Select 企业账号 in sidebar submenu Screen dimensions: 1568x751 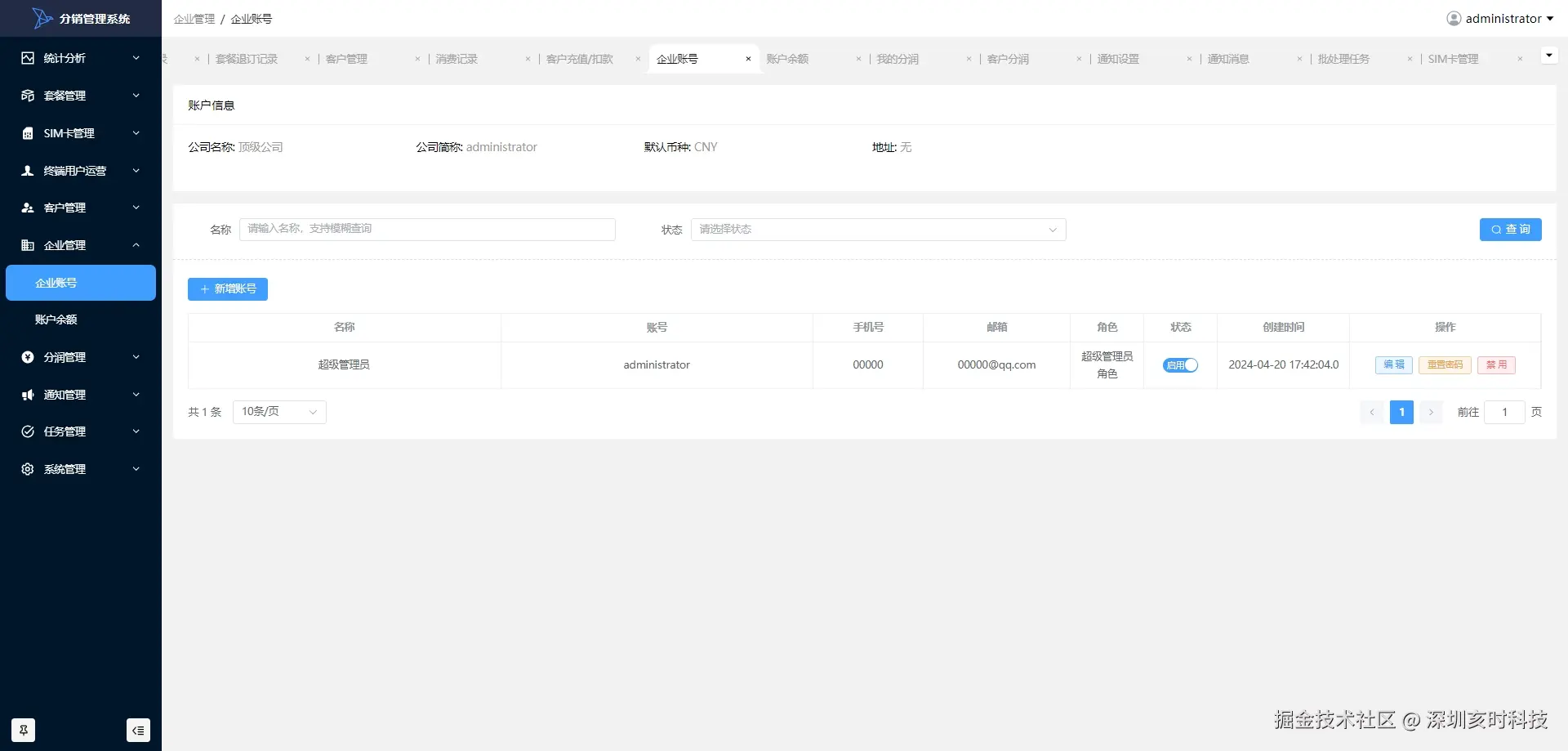pyautogui.click(x=81, y=283)
